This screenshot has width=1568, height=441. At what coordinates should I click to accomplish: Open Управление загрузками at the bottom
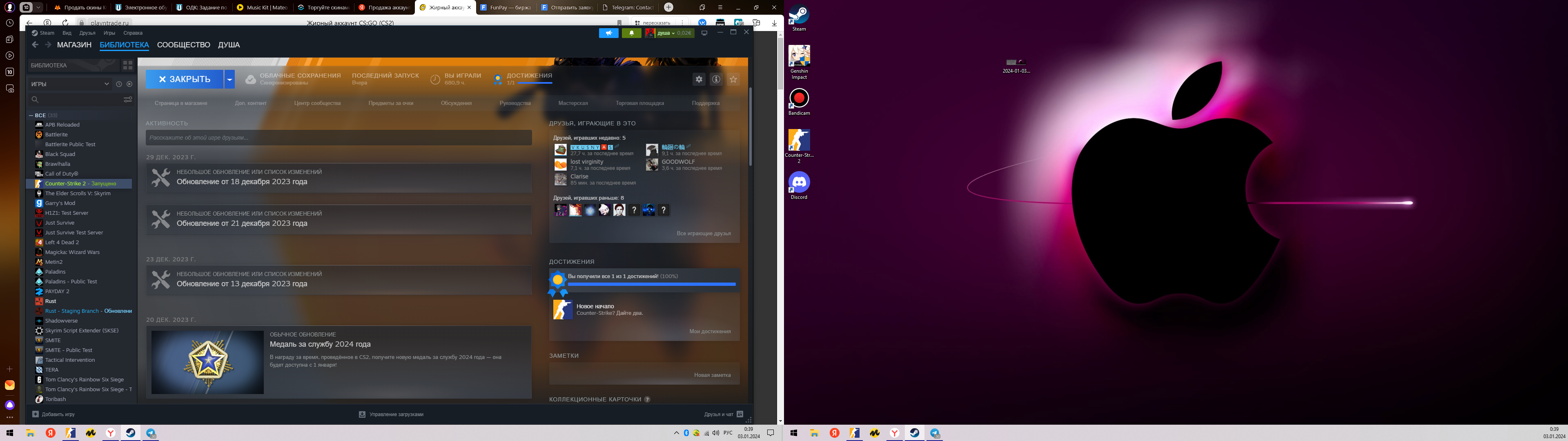(392, 414)
